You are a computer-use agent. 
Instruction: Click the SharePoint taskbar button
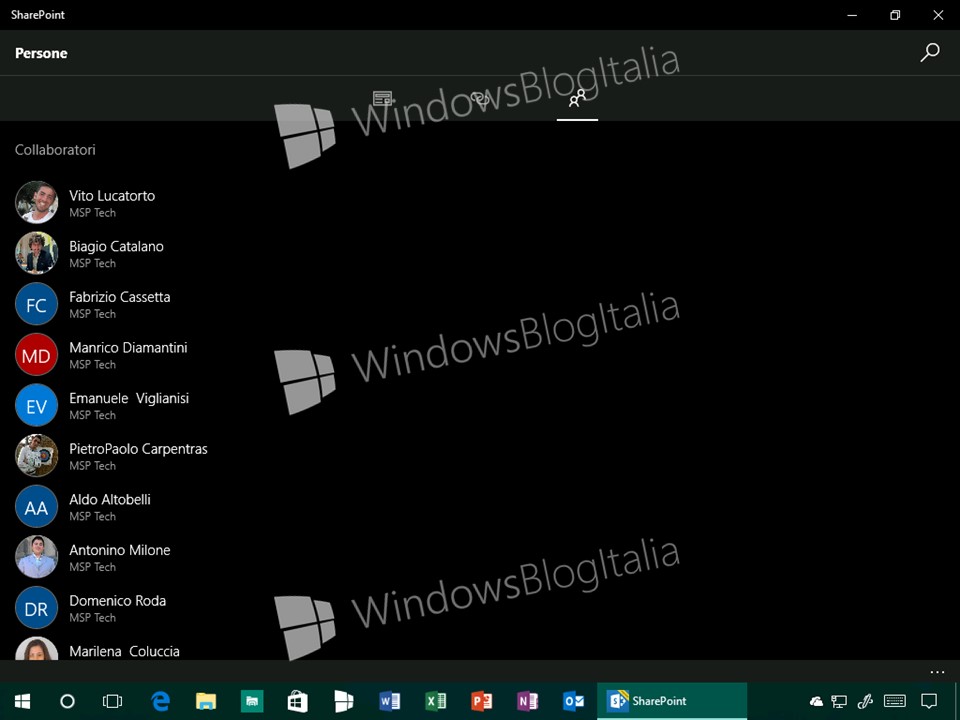click(672, 701)
